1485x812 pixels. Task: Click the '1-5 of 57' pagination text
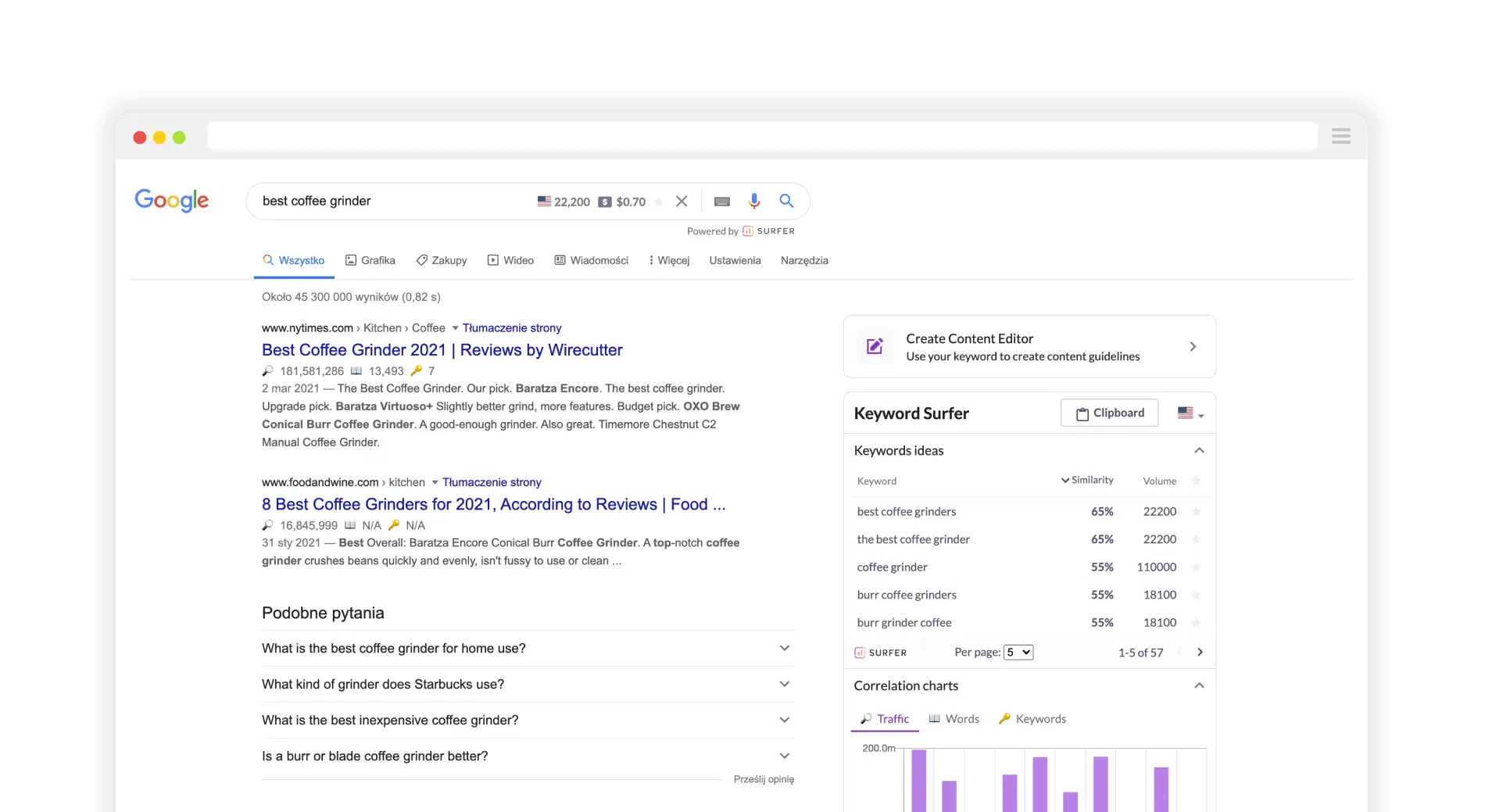[1140, 653]
